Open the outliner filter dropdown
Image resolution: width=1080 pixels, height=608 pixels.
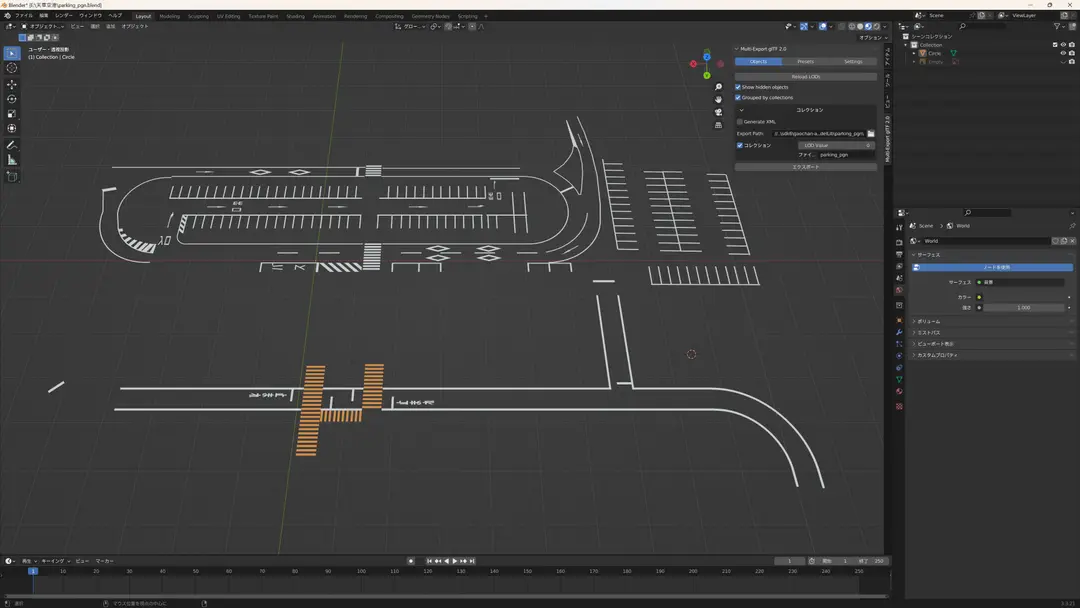[1059, 26]
